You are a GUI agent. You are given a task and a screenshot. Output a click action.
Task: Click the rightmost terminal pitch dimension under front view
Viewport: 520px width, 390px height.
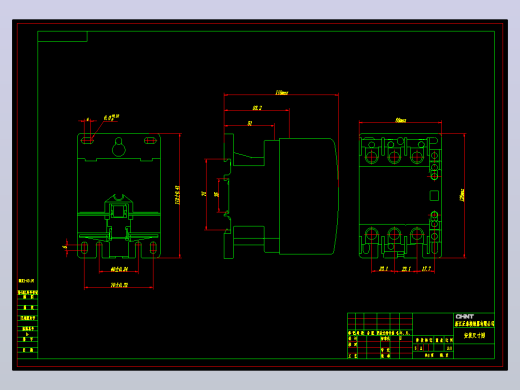coord(426,268)
